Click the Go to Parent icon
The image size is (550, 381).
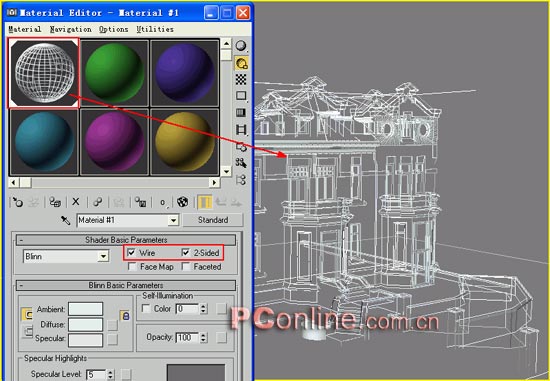point(221,202)
